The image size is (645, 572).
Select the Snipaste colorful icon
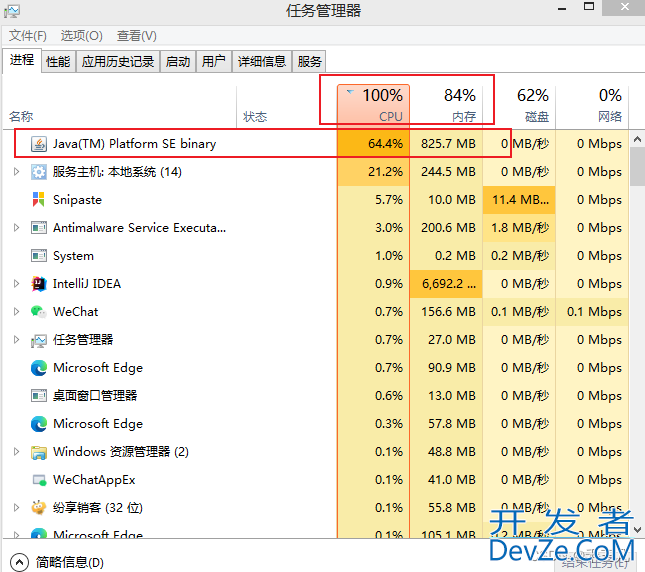pos(39,200)
